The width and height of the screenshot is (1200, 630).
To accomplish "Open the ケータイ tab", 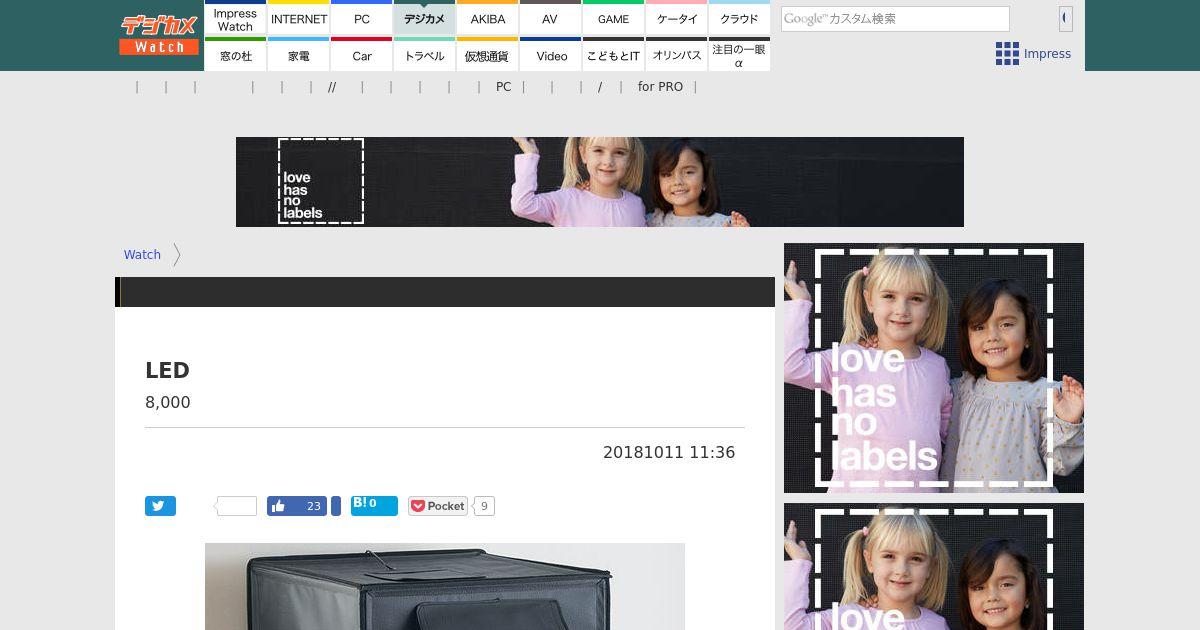I will click(677, 19).
